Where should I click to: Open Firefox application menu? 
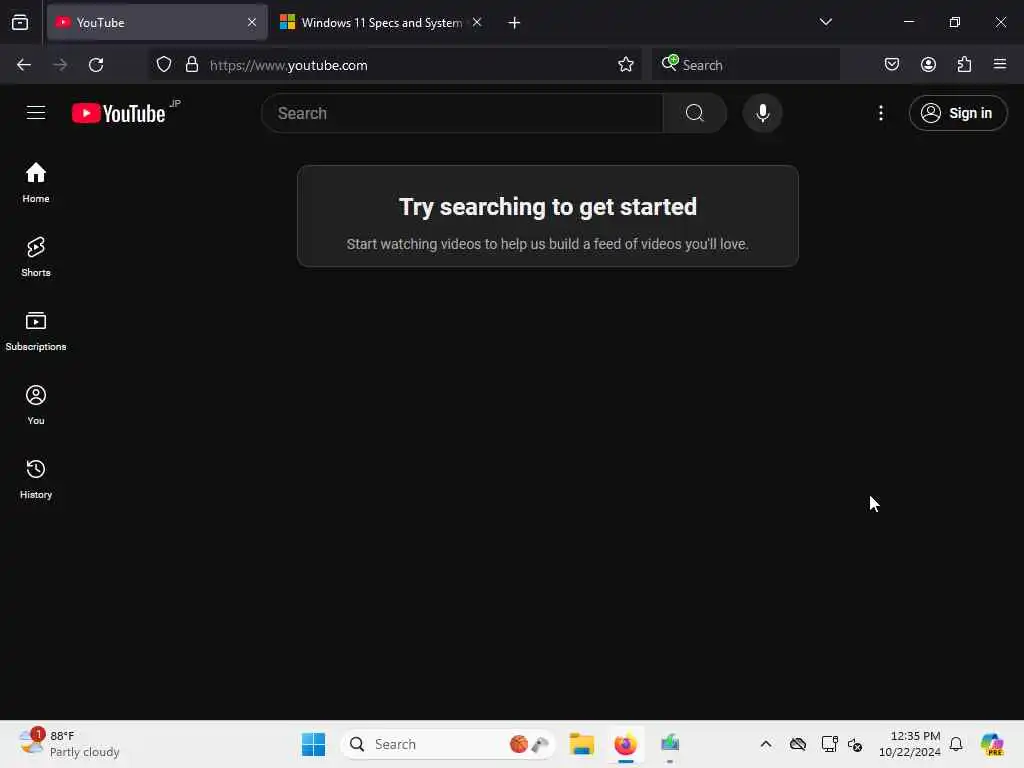tap(1000, 64)
